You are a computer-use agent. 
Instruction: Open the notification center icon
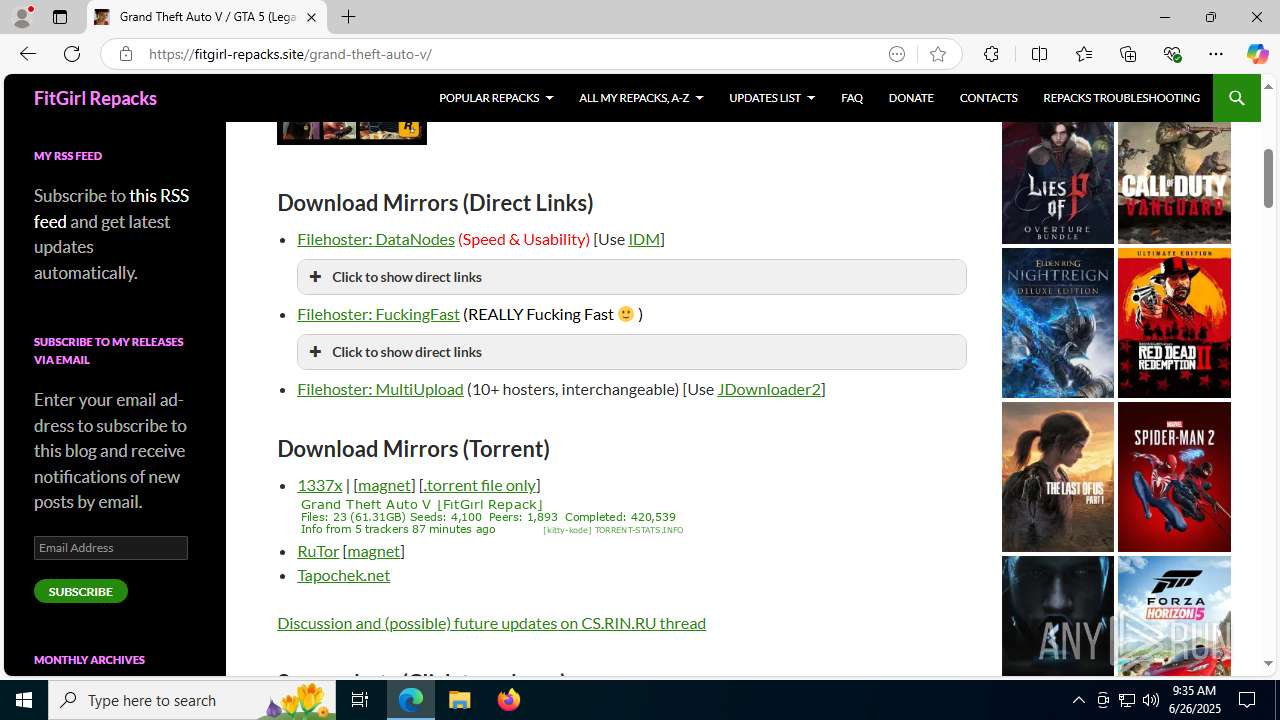1248,700
